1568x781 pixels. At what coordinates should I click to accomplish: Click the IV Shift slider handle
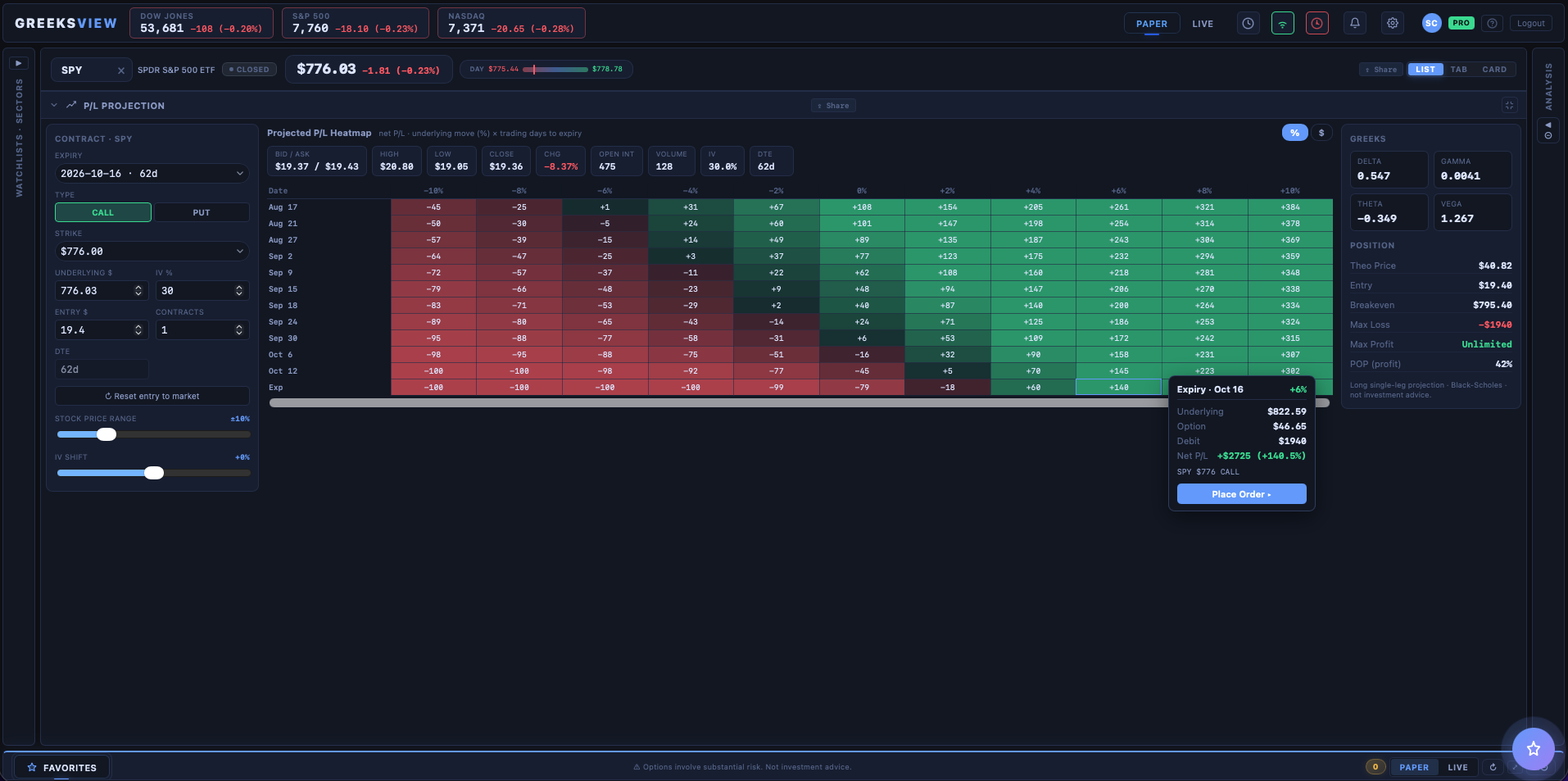tap(154, 473)
